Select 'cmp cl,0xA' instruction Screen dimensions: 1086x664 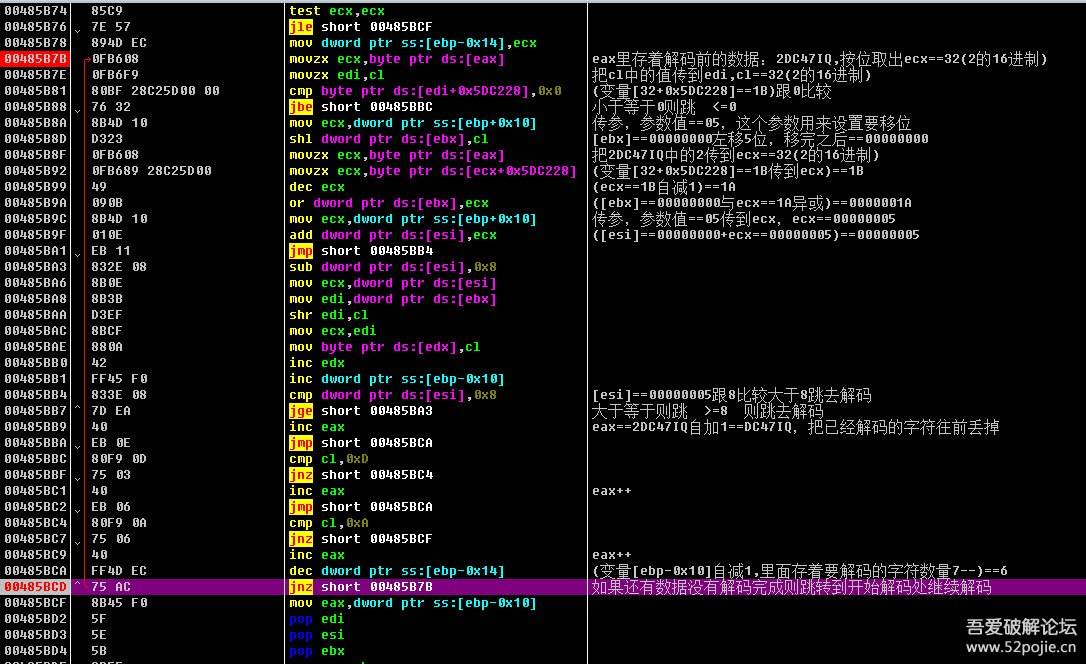328,523
